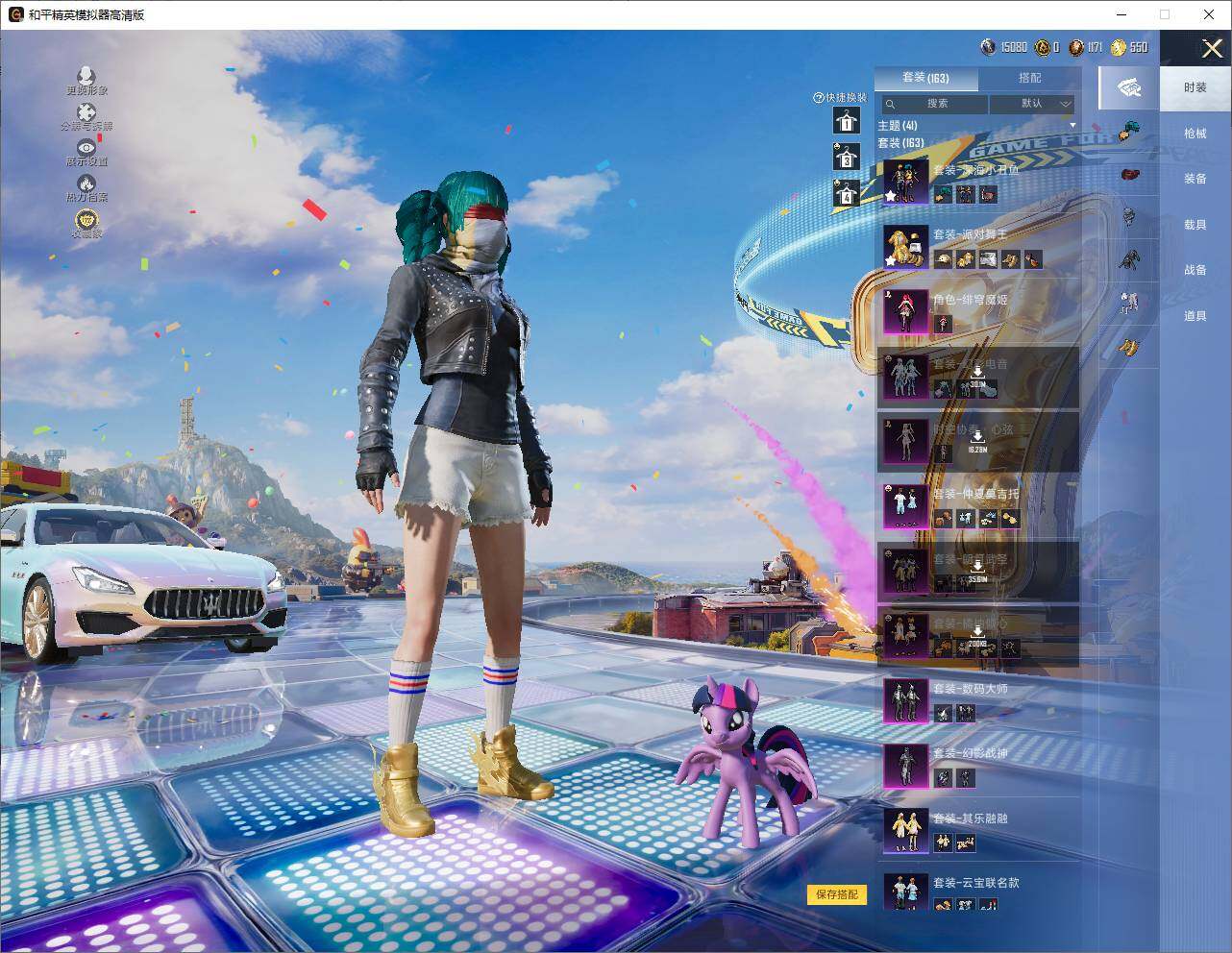Viewport: 1232px width, 953px height.
Task: Click the 快捷换装 help question mark
Action: coord(819,98)
